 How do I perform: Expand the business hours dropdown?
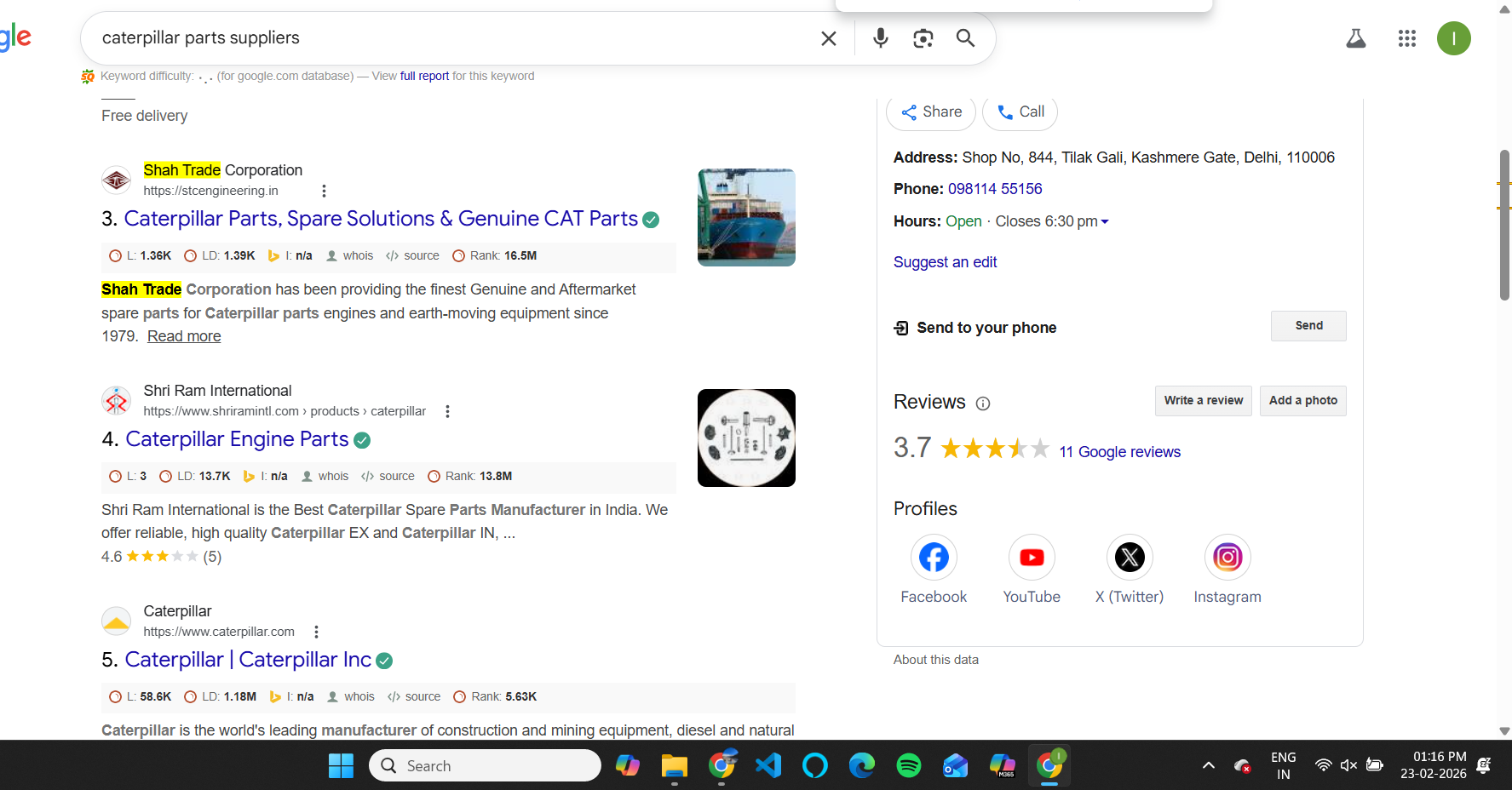click(x=1105, y=221)
